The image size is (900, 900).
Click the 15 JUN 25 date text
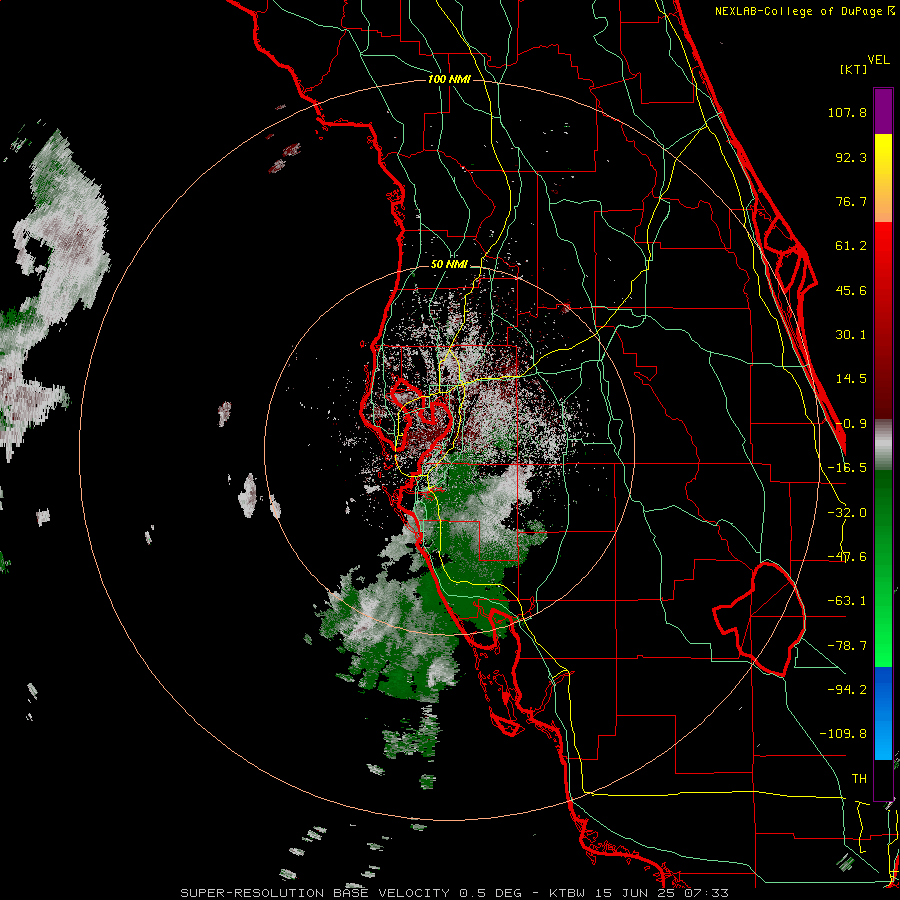(634, 893)
